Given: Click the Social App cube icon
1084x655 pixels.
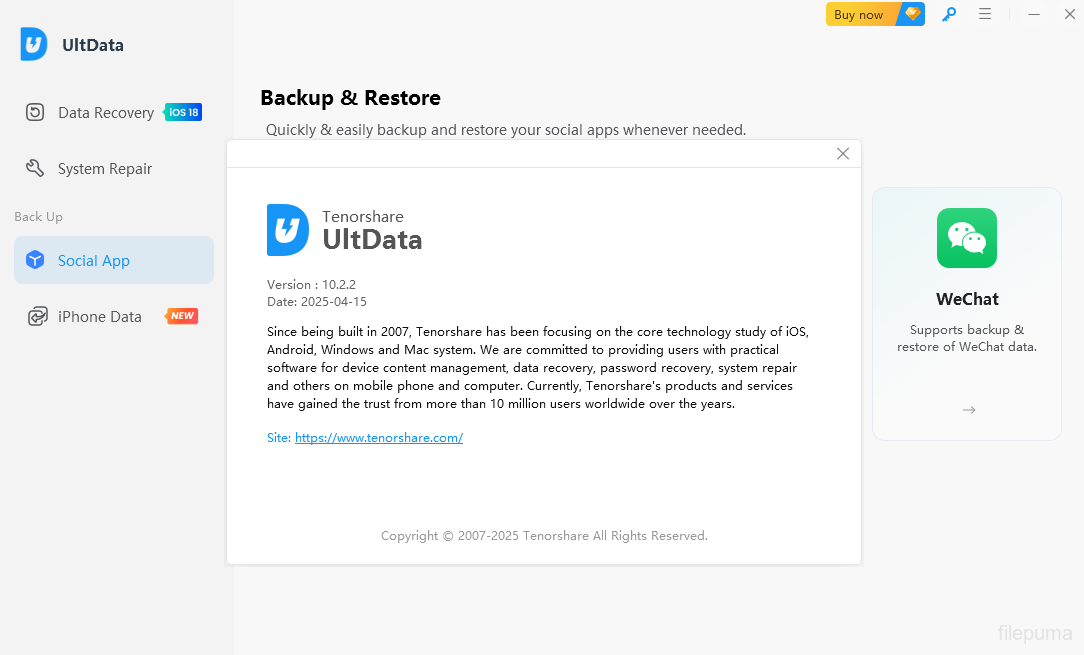Looking at the screenshot, I should 35,260.
